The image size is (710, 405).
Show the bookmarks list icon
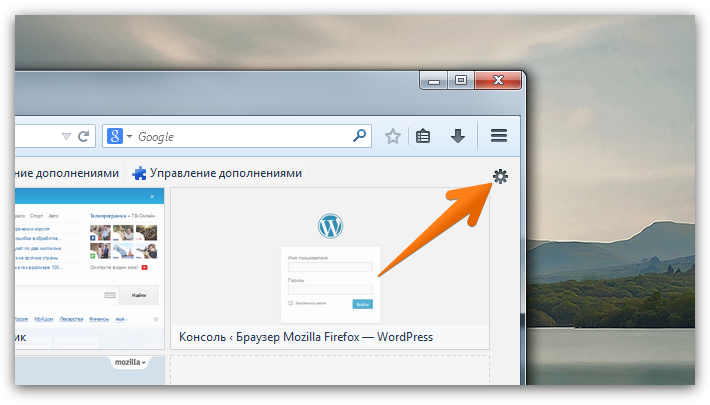(422, 136)
